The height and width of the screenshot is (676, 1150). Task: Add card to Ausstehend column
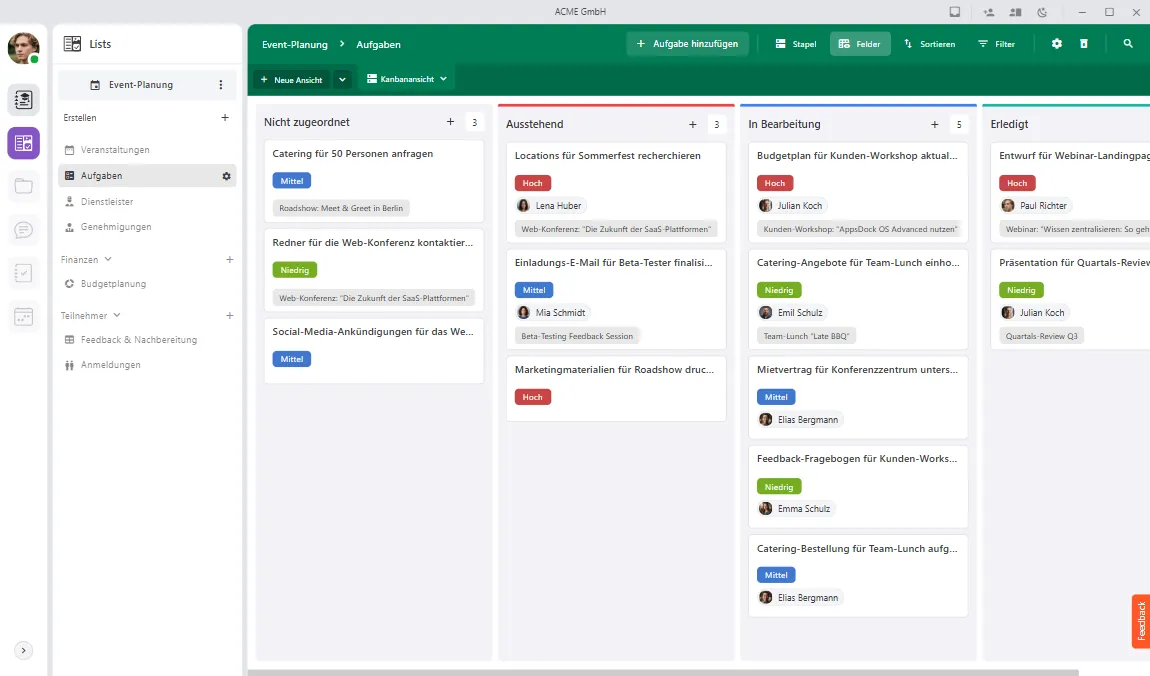click(692, 125)
